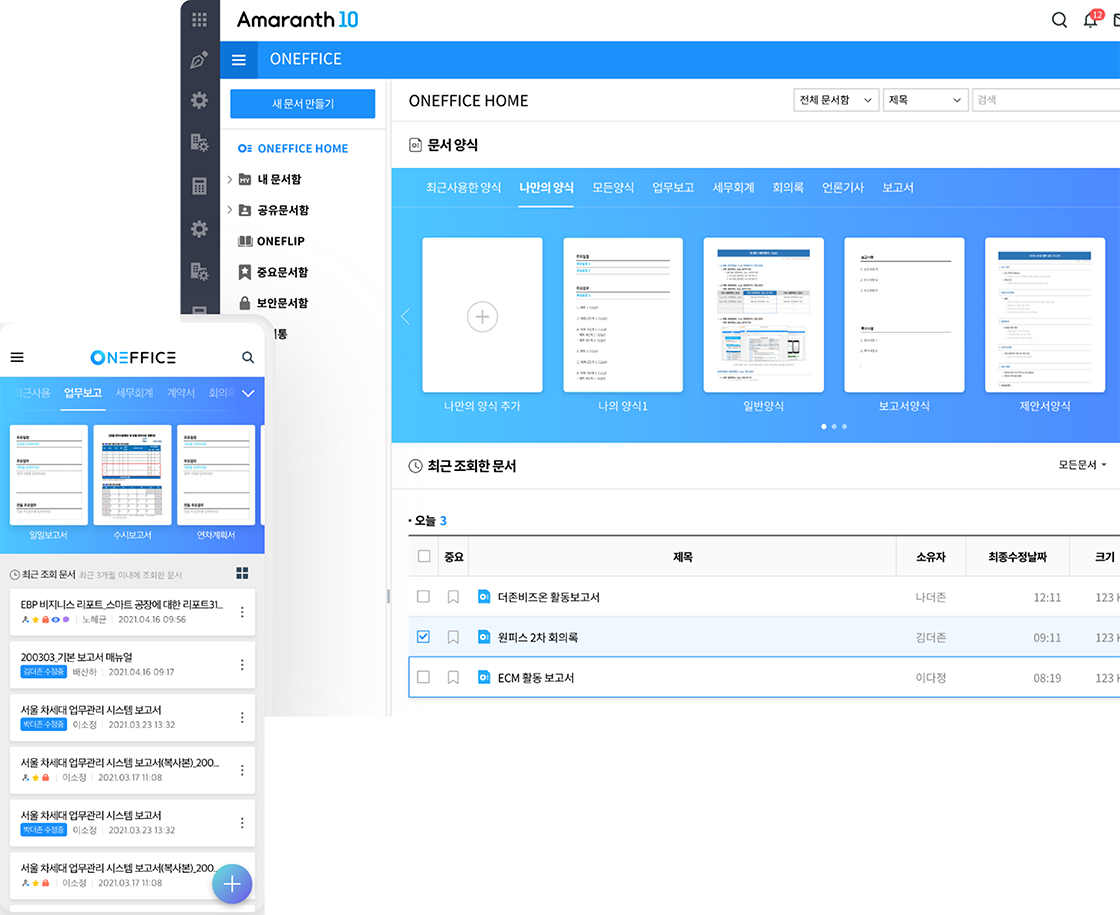Check the ECM 활동 보고서 row checkbox
Screen dimensions: 1120x915
[x=424, y=676]
